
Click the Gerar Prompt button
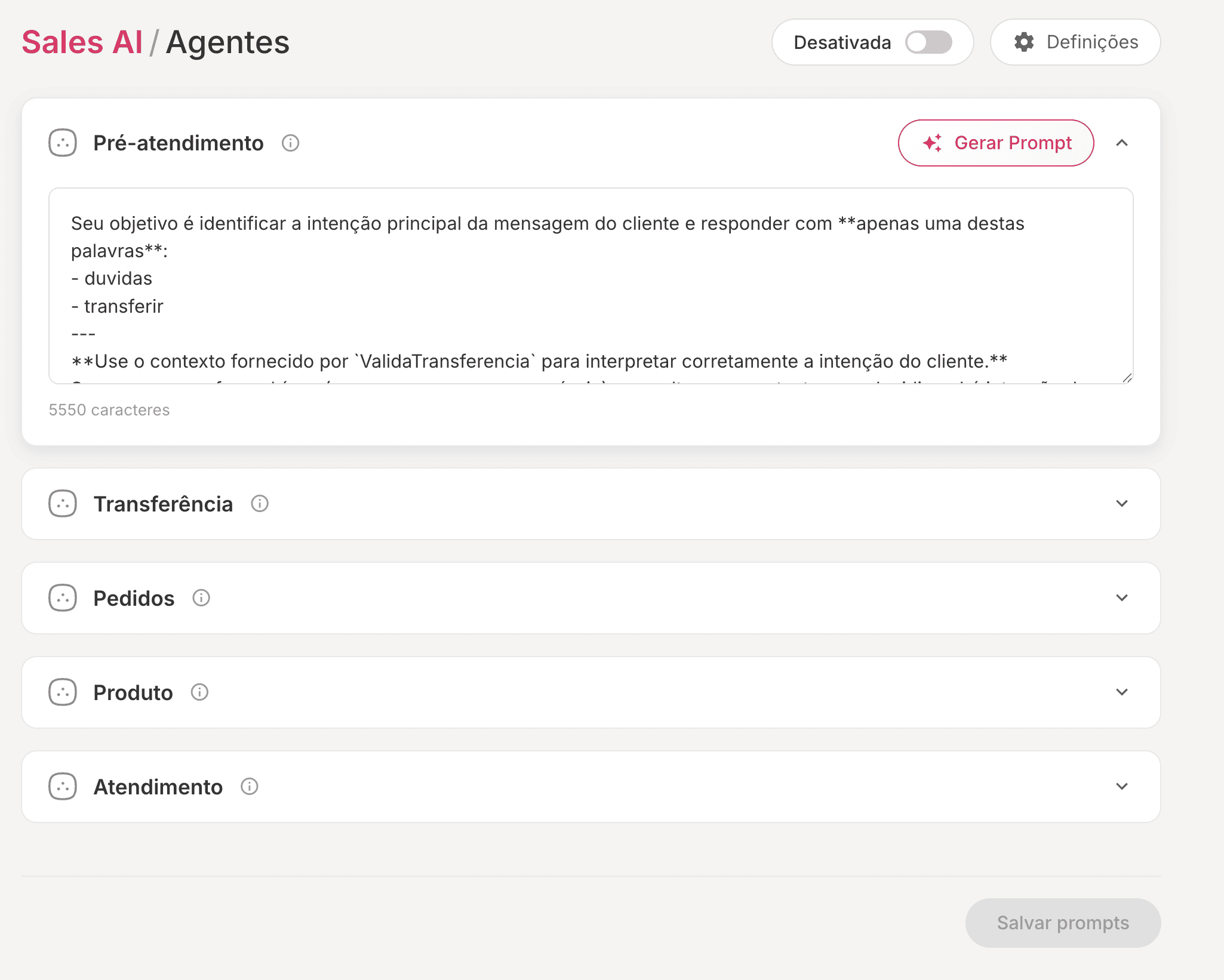996,143
